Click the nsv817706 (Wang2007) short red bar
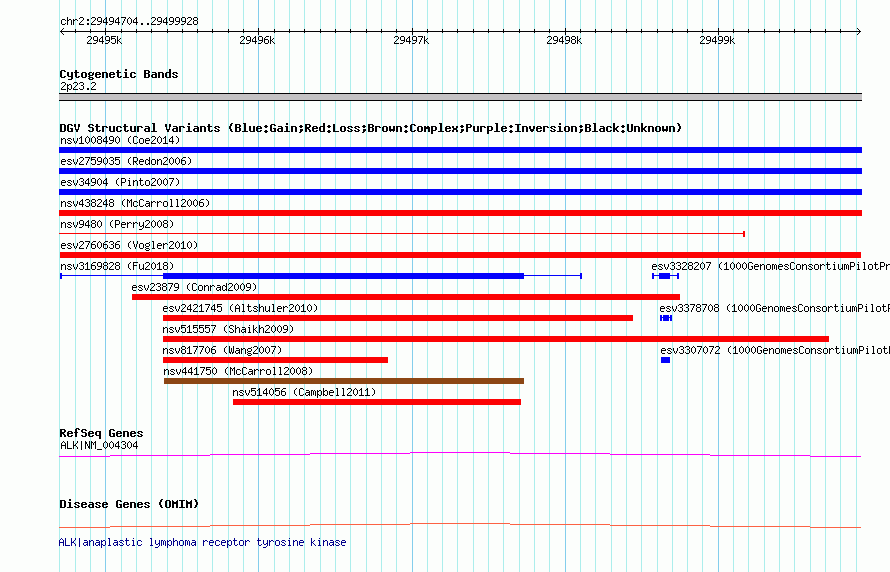890x572 pixels. click(x=275, y=360)
